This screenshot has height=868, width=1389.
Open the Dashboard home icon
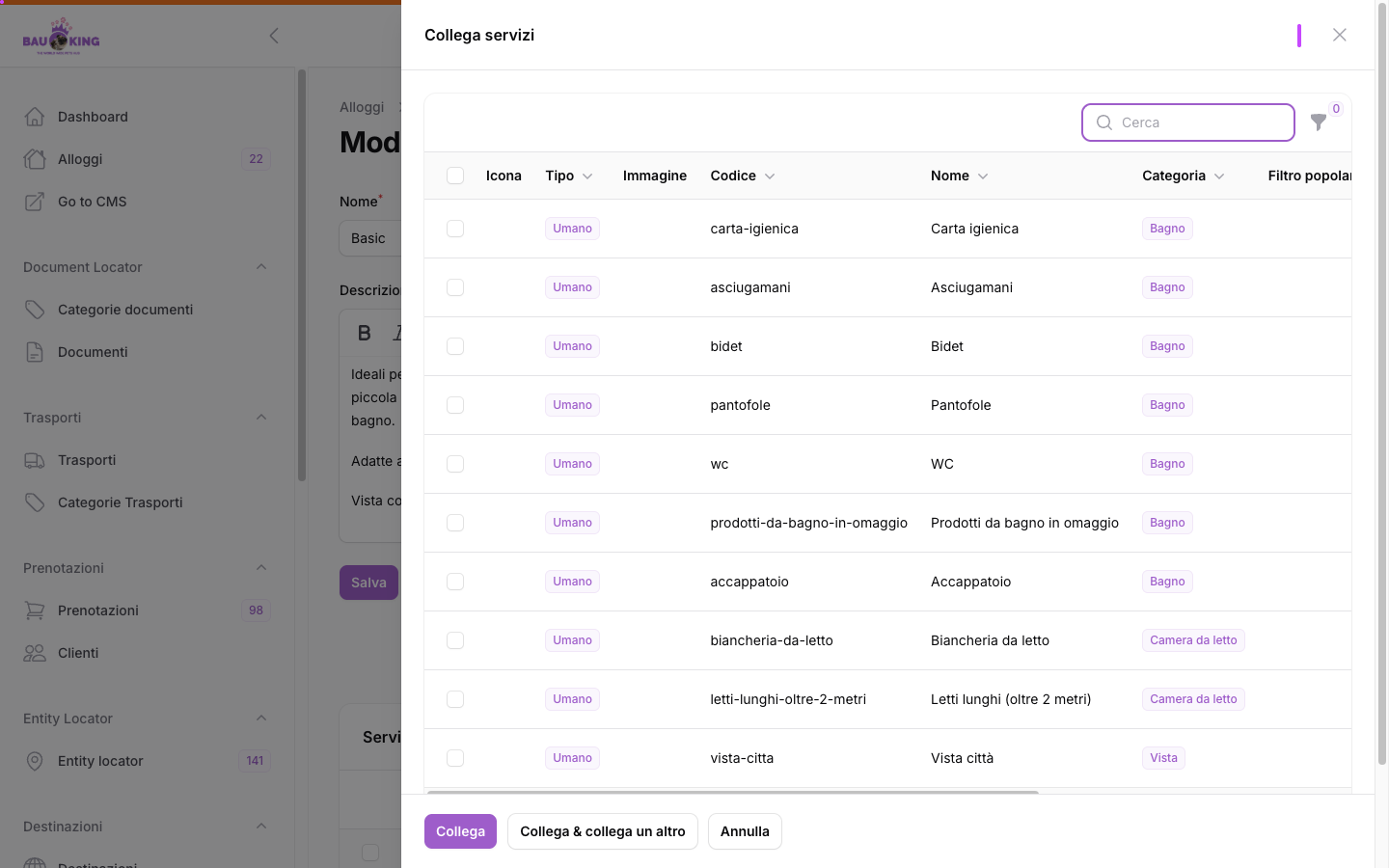point(35,117)
